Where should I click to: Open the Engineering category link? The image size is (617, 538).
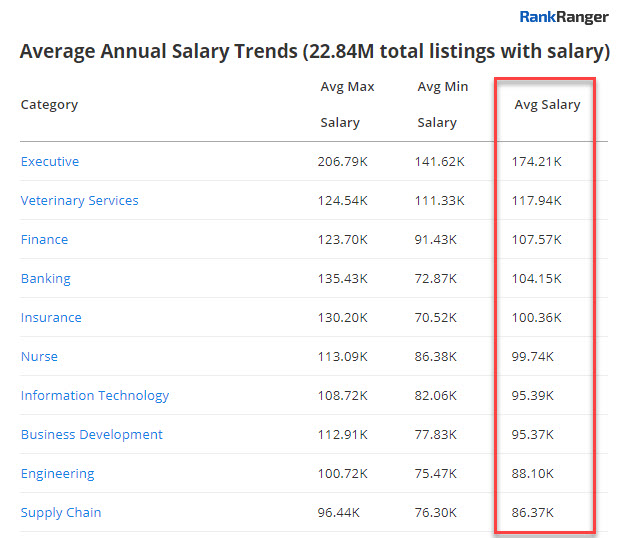coord(58,474)
